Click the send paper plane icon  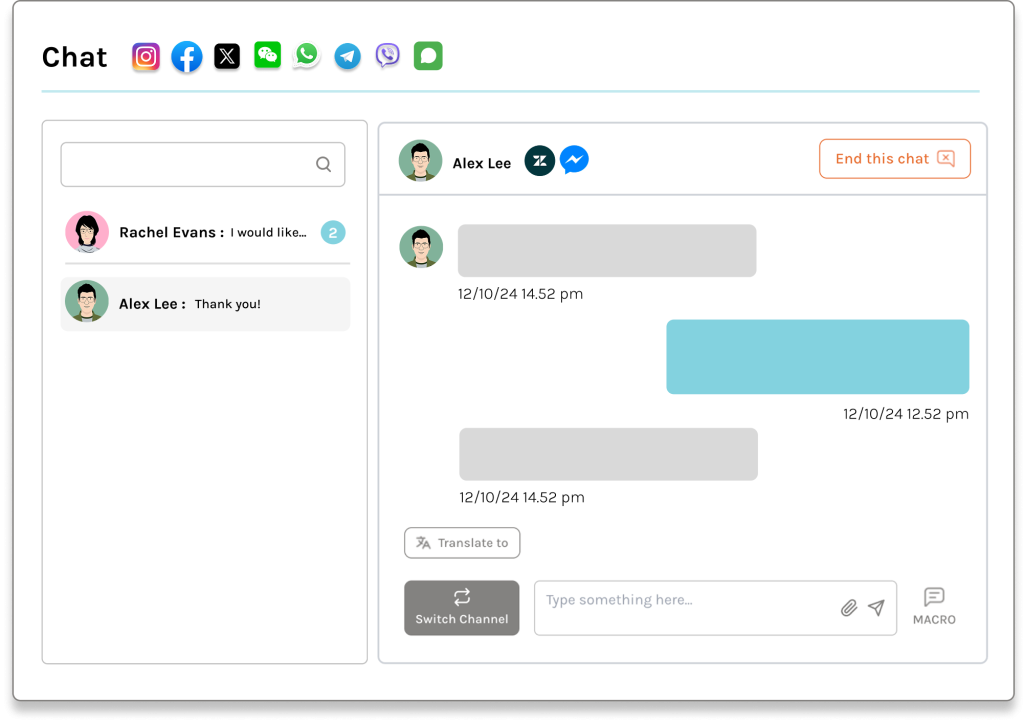coord(876,608)
